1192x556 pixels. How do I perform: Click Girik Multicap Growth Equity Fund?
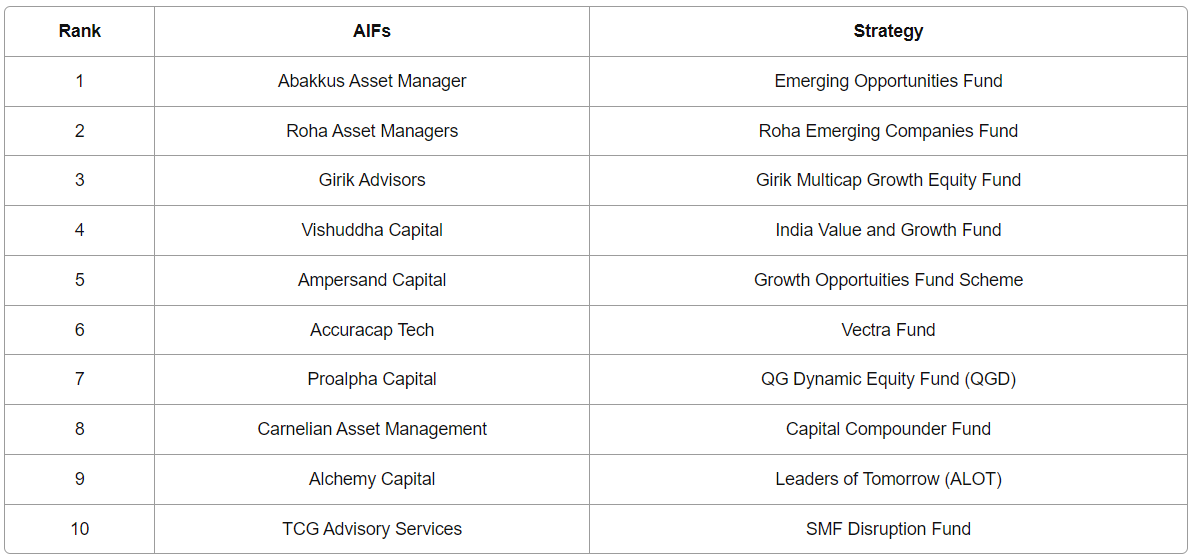point(888,180)
